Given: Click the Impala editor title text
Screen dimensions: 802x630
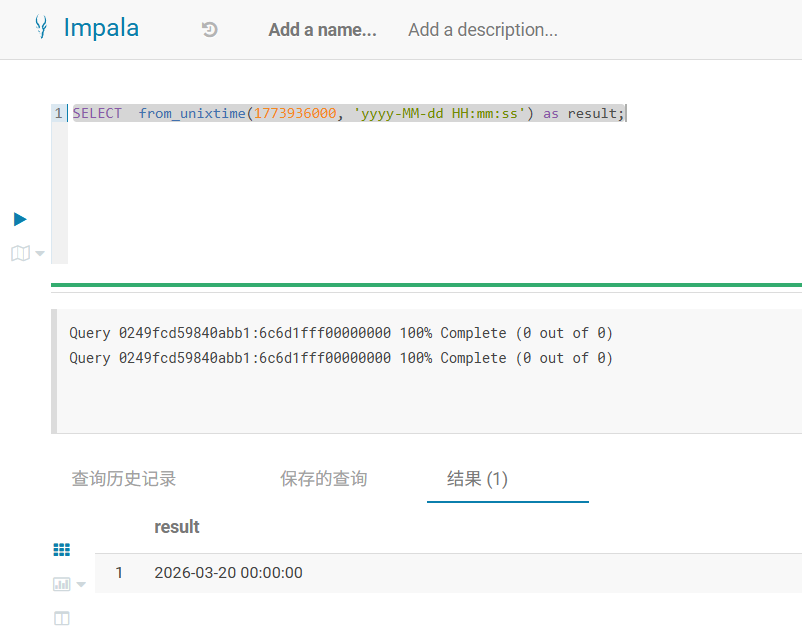Looking at the screenshot, I should click(x=101, y=28).
